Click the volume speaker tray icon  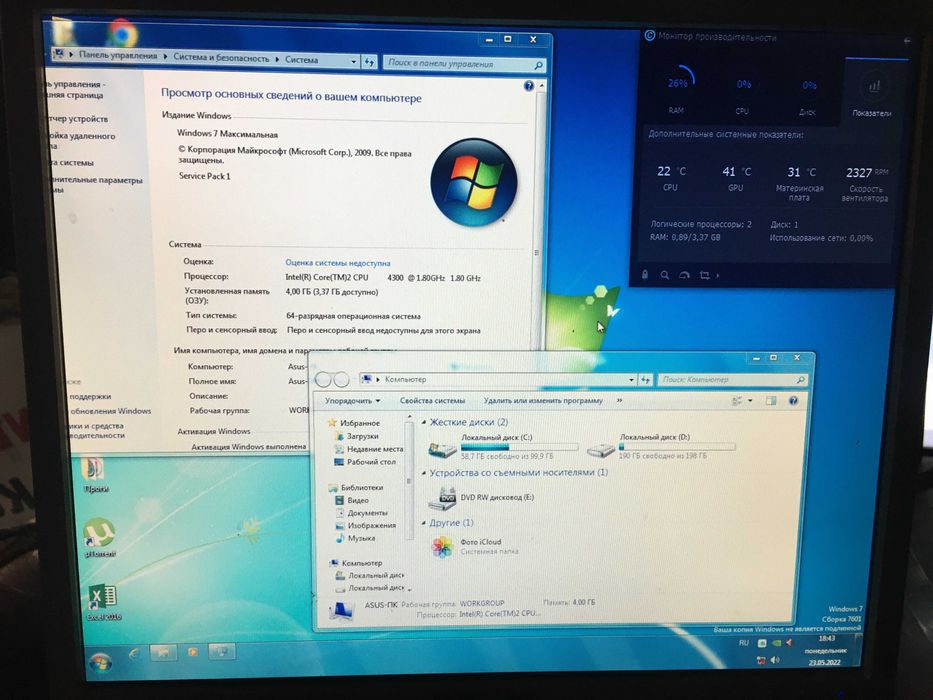click(775, 660)
